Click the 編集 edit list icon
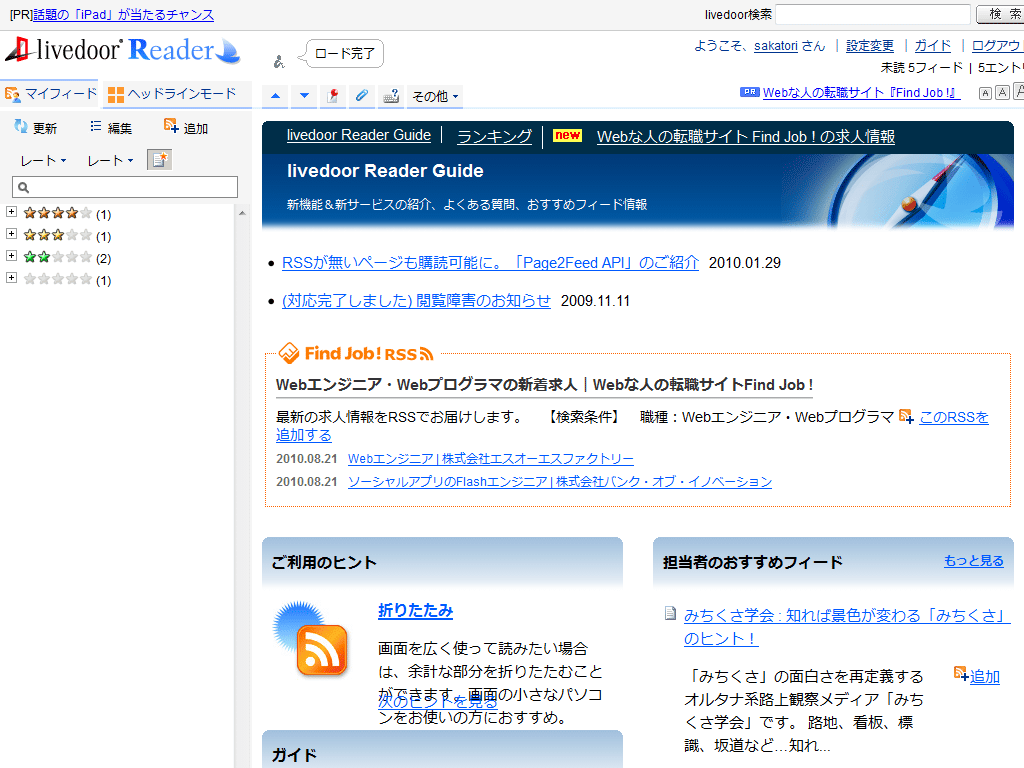Screen dimensions: 1024x768 tap(96, 126)
